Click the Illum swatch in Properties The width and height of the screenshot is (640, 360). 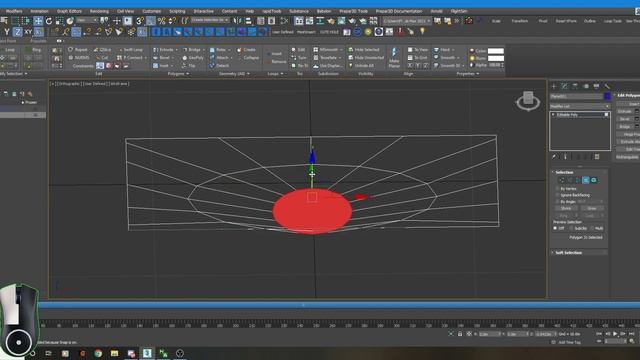(496, 58)
